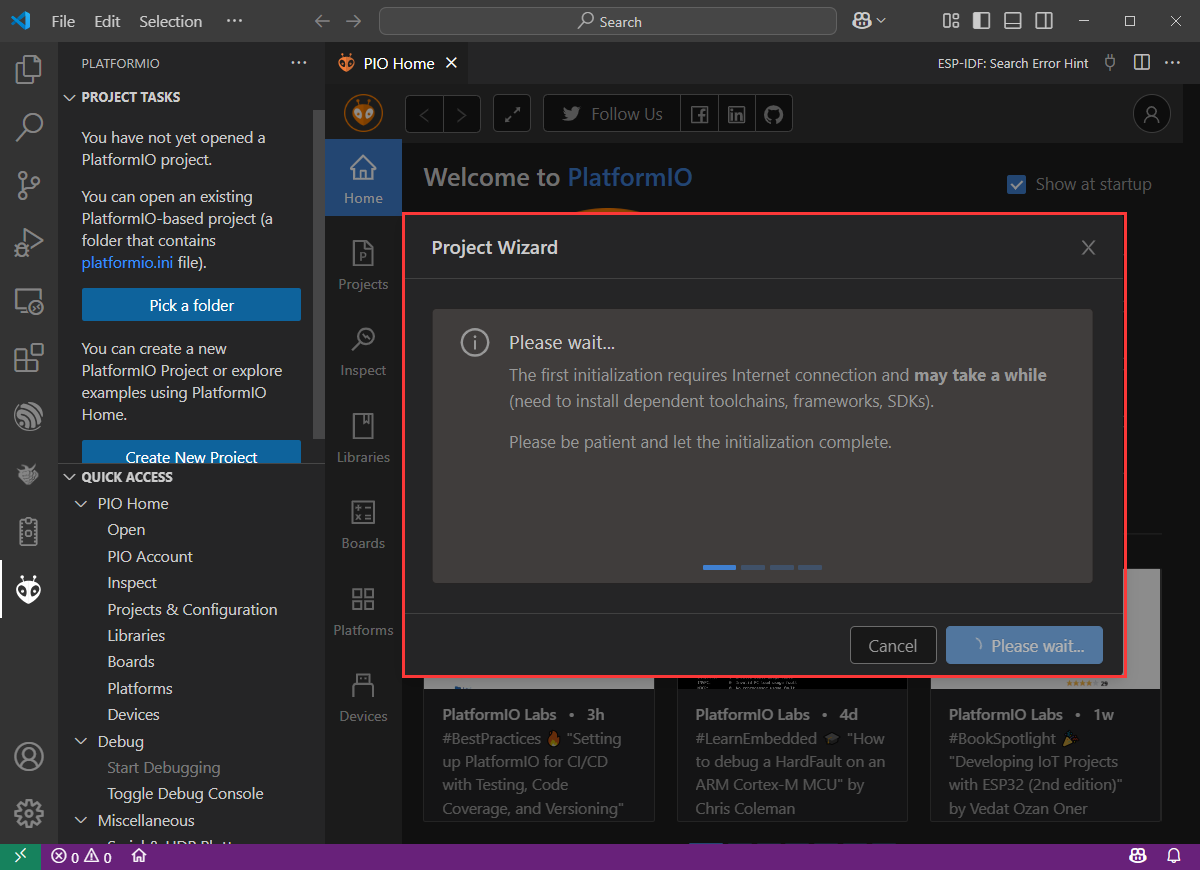This screenshot has height=870, width=1200.
Task: Open the Edit menu
Action: pyautogui.click(x=107, y=21)
